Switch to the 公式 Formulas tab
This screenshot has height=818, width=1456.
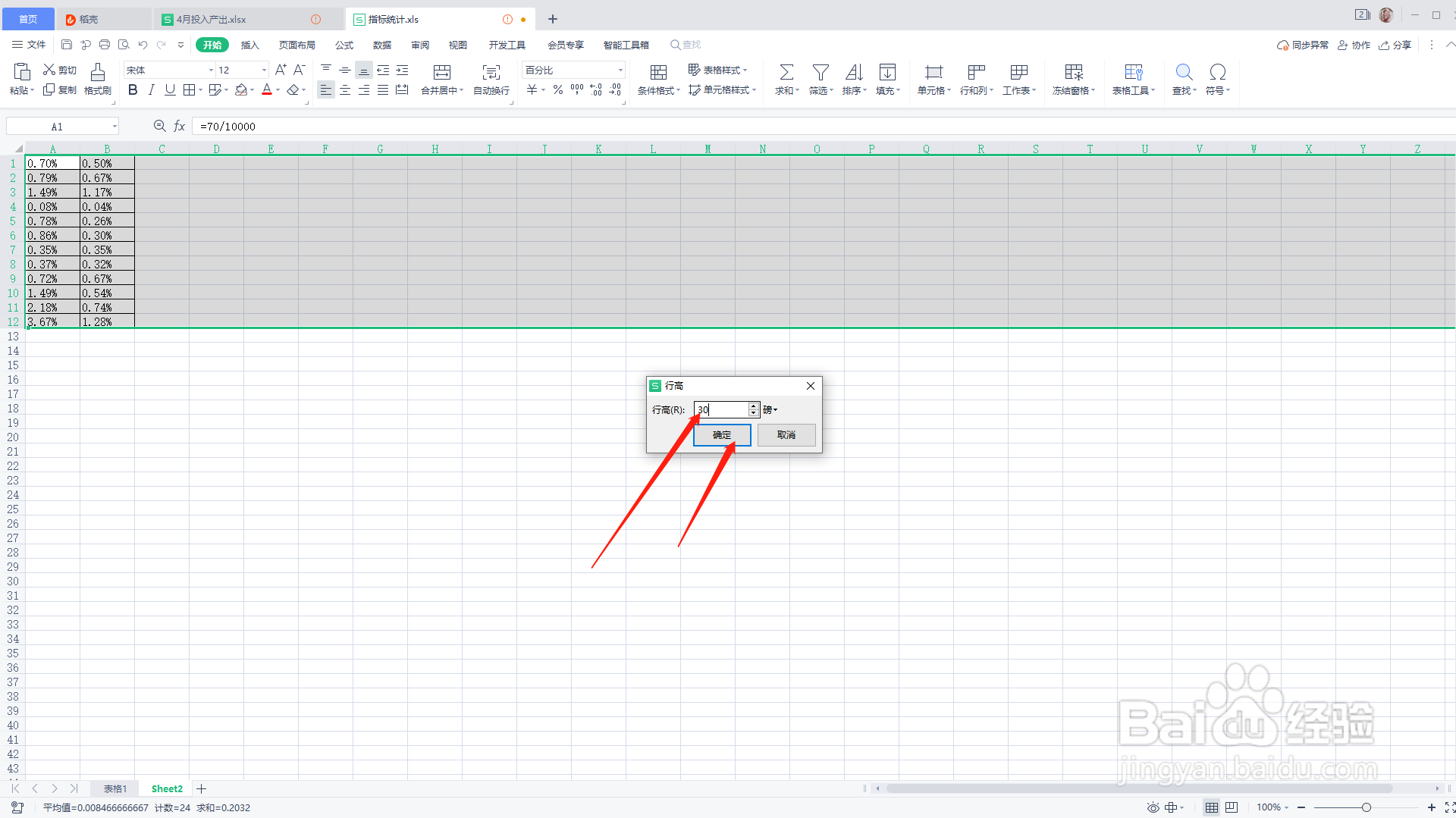tap(344, 45)
